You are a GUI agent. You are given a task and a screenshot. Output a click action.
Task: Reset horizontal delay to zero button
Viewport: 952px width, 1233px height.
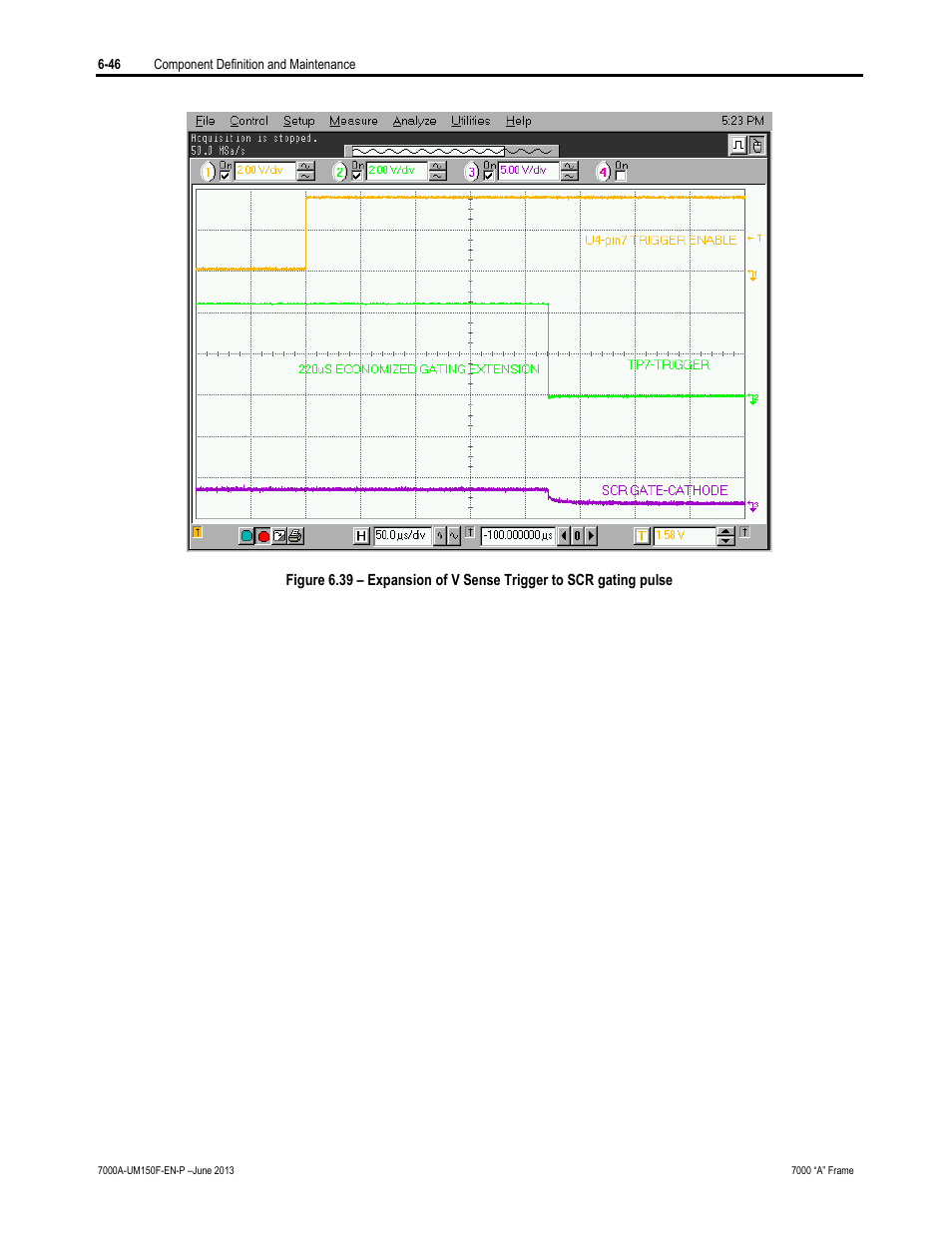point(577,536)
